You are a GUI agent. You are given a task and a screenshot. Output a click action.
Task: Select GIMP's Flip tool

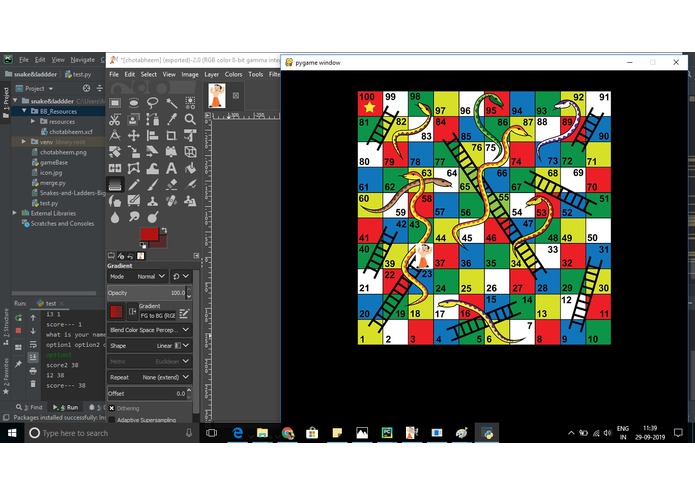pyautogui.click(x=115, y=168)
